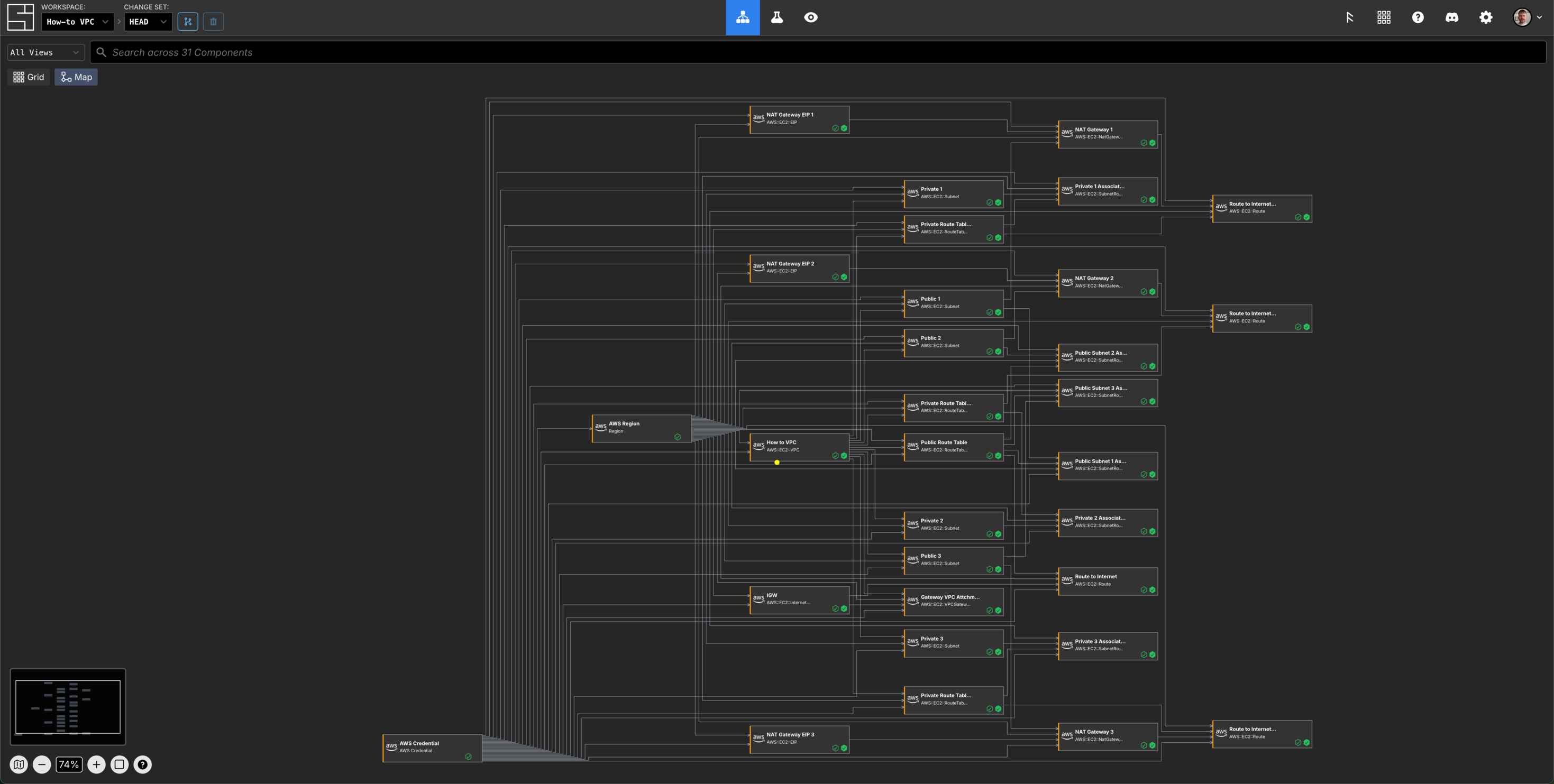Select the Public Subnet 2 As... node

point(1108,358)
